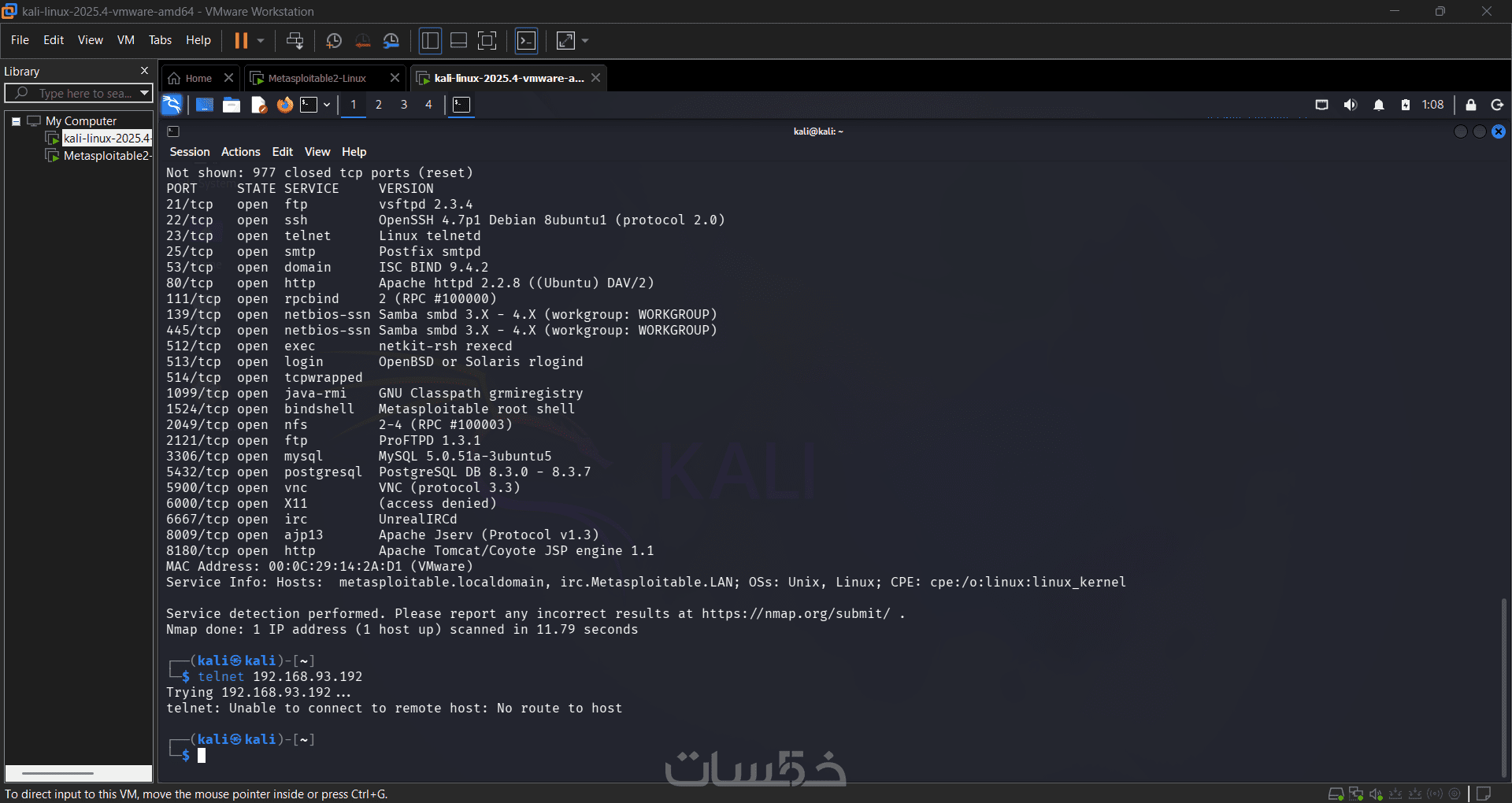Image resolution: width=1512 pixels, height=803 pixels.
Task: Close the Metasploitable2-Linux tab
Action: [x=395, y=78]
